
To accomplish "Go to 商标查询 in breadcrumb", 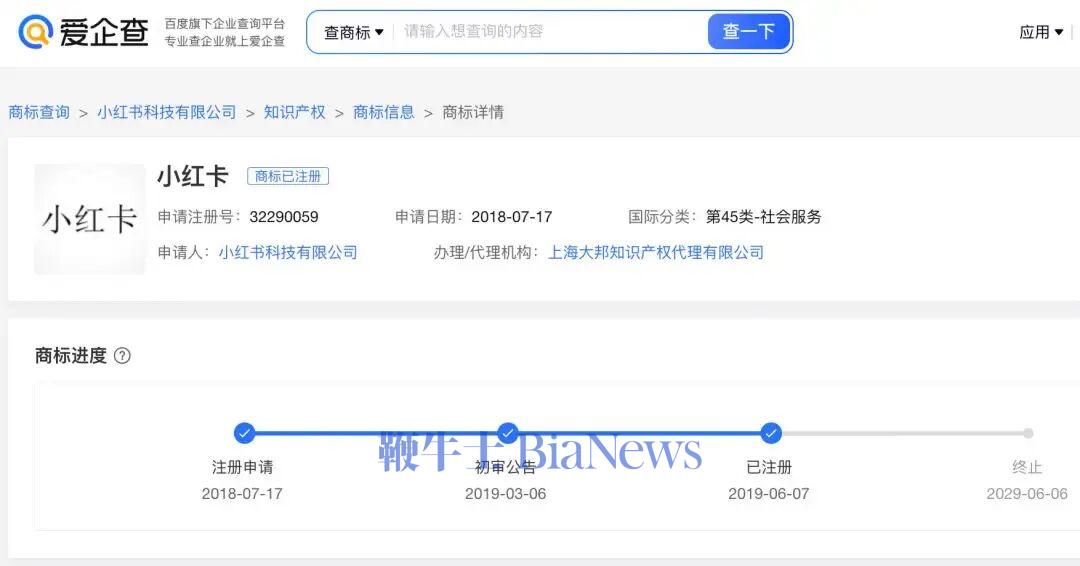I will (39, 112).
